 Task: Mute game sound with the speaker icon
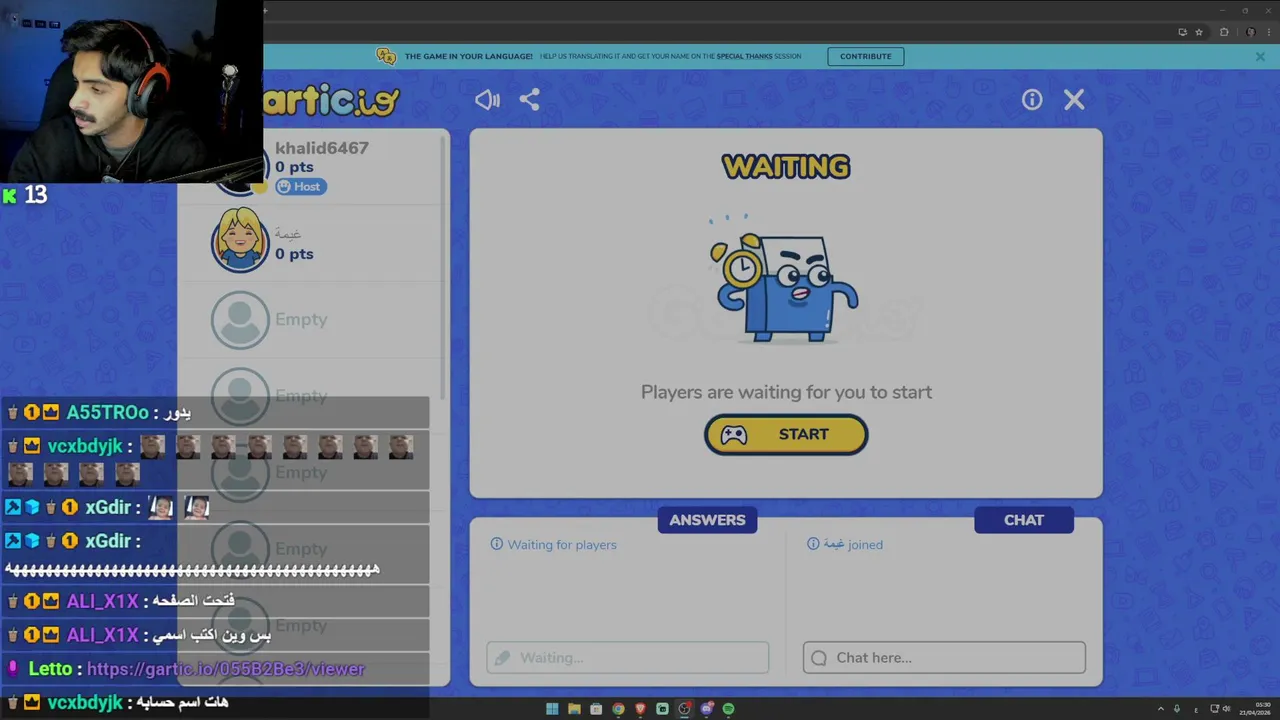point(487,99)
